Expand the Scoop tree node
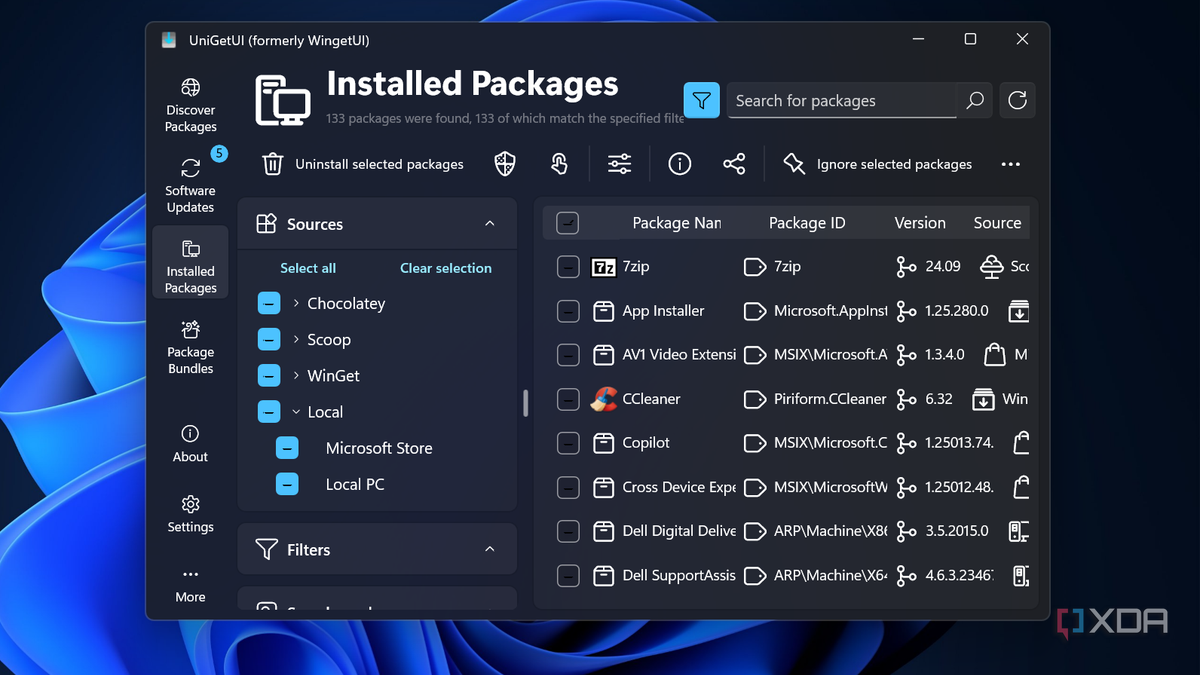This screenshot has height=675, width=1200. click(297, 339)
